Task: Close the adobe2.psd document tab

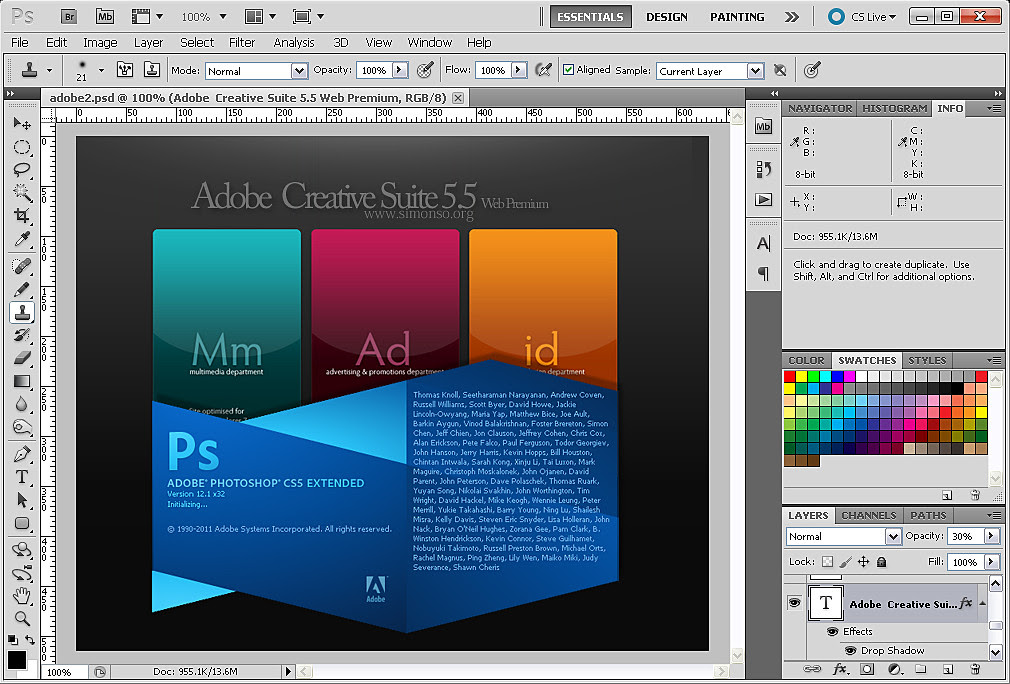Action: click(x=457, y=98)
